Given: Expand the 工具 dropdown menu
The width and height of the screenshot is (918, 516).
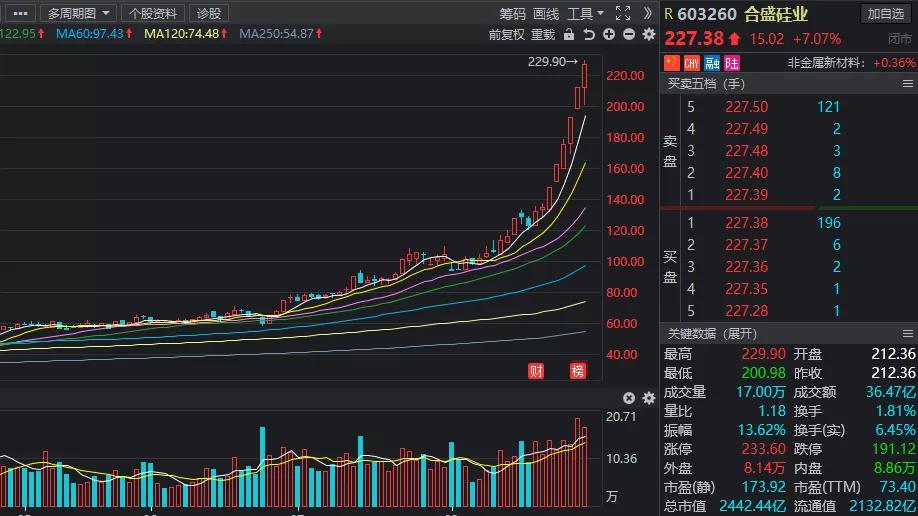Looking at the screenshot, I should pyautogui.click(x=585, y=13).
